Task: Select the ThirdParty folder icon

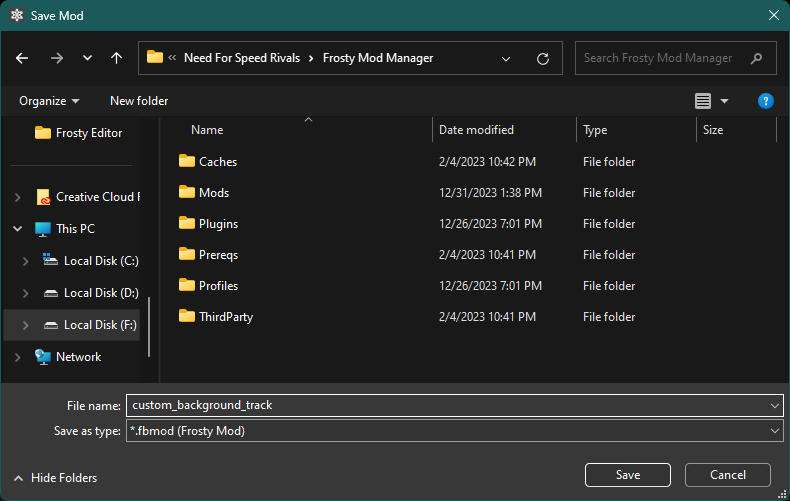Action: click(187, 316)
